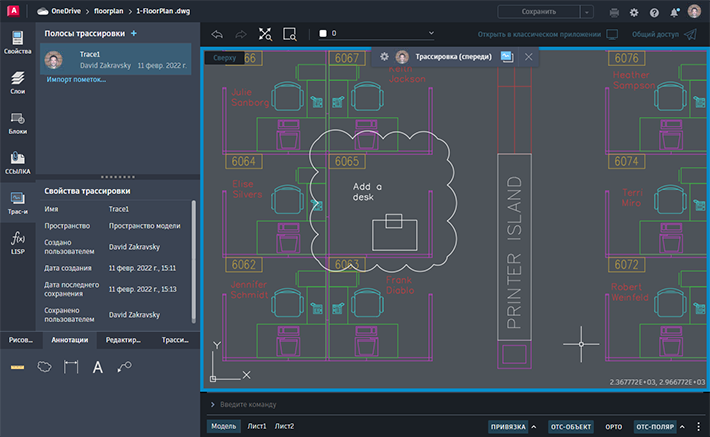Click the command line input field
710x437 pixels.
455,404
